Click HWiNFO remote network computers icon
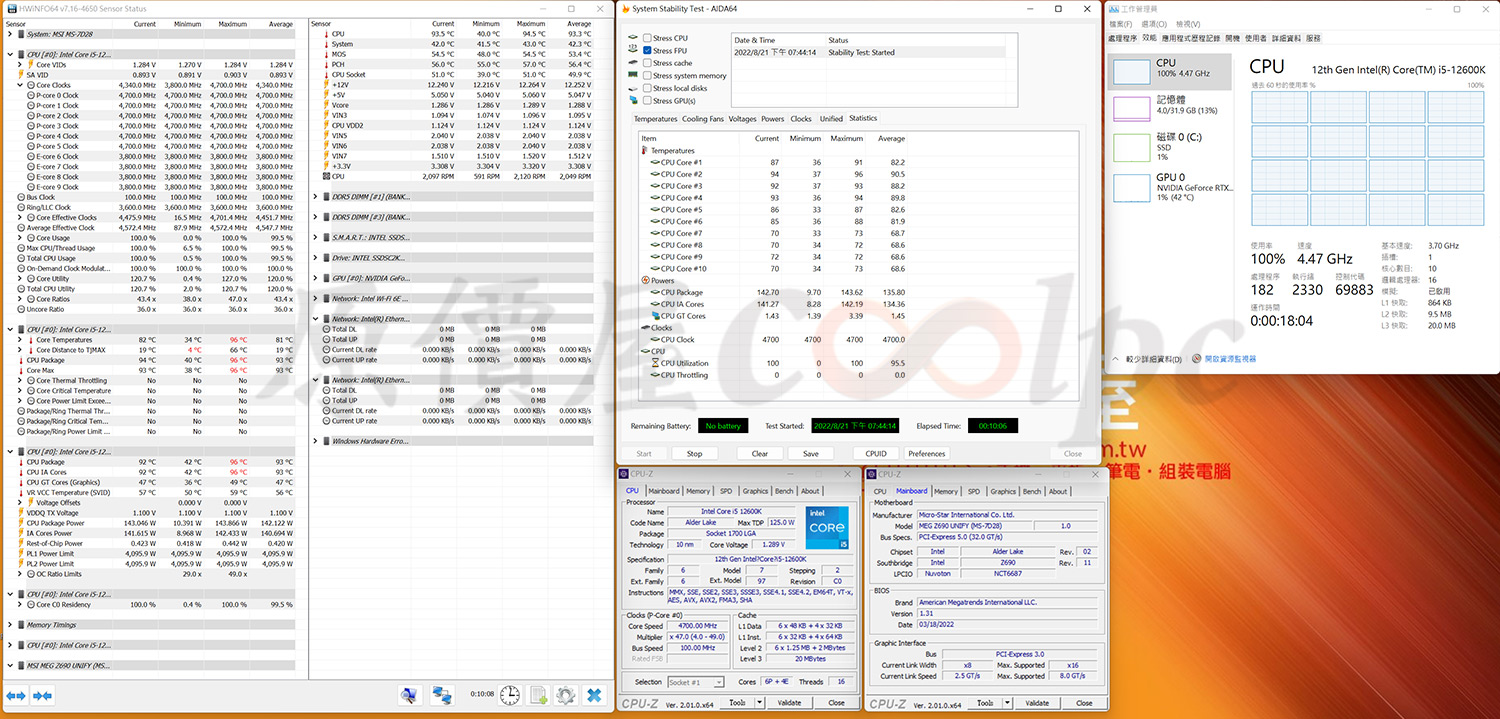 [x=441, y=694]
